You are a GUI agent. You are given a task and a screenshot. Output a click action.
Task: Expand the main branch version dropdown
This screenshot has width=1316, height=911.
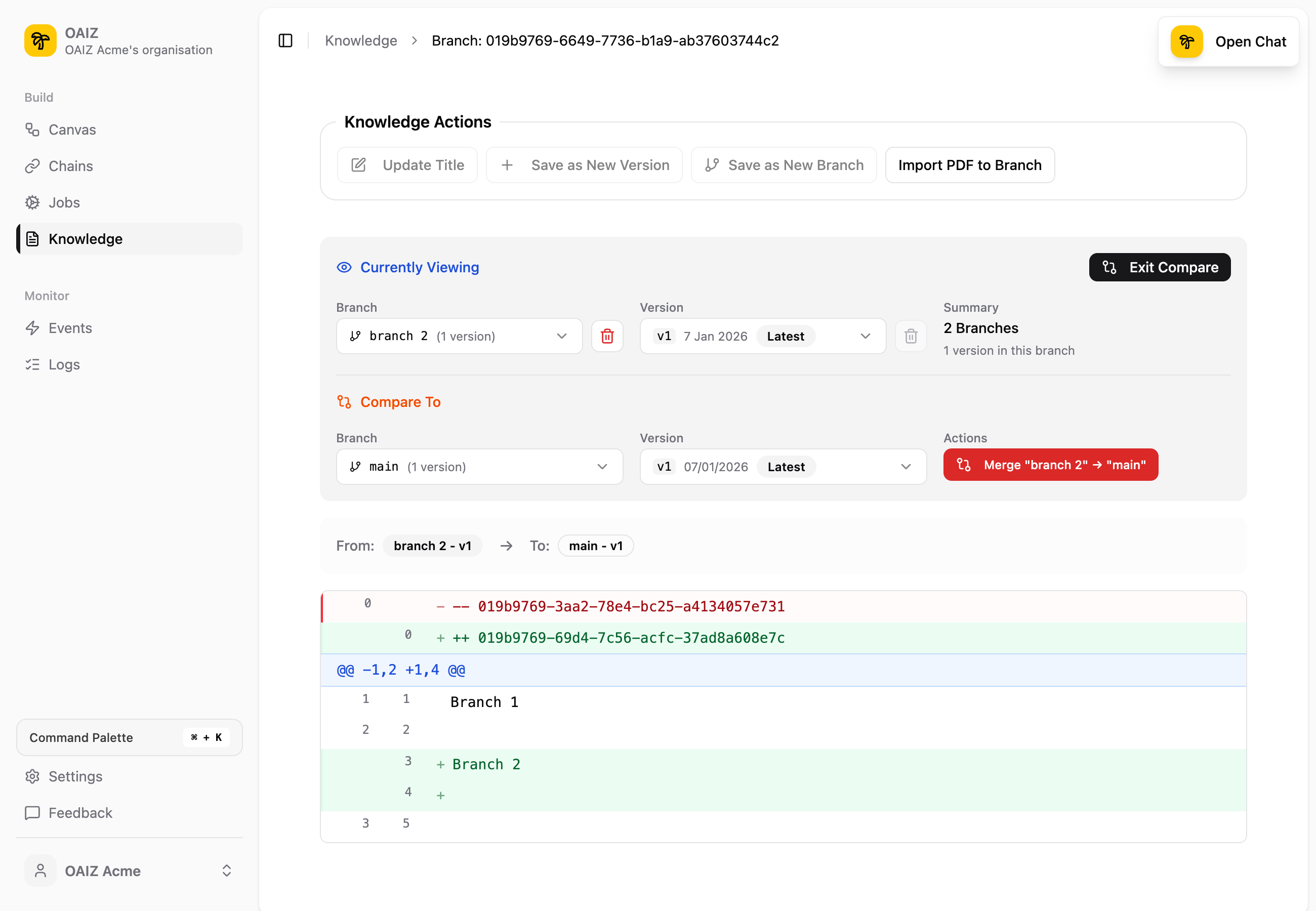tap(906, 466)
